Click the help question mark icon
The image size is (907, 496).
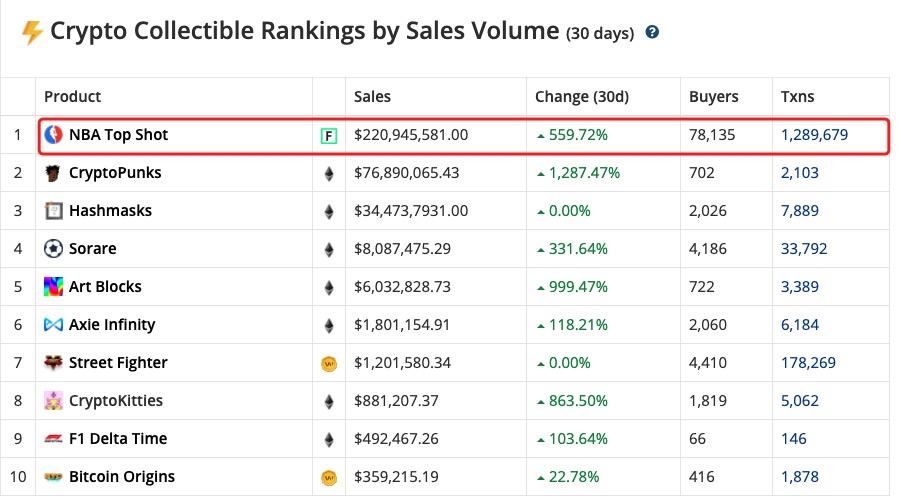pyautogui.click(x=653, y=32)
